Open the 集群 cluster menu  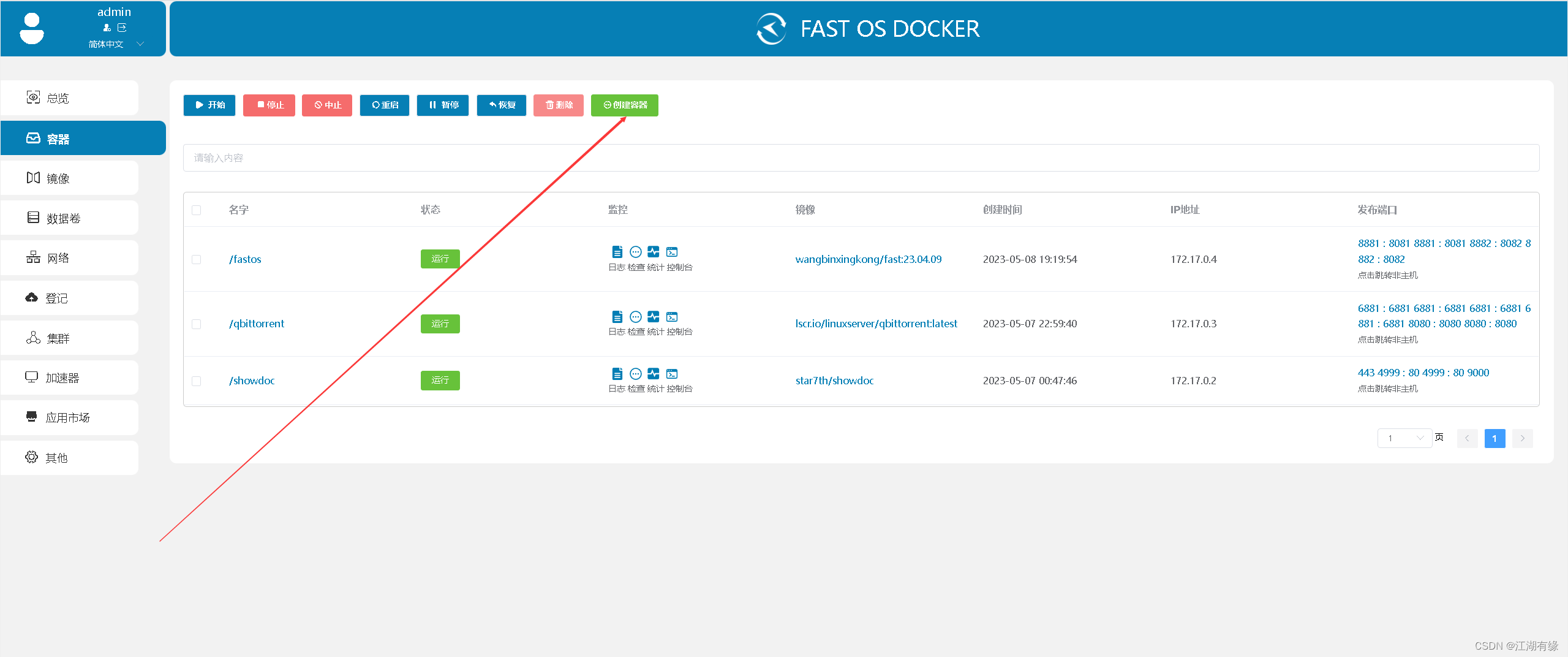[x=69, y=338]
